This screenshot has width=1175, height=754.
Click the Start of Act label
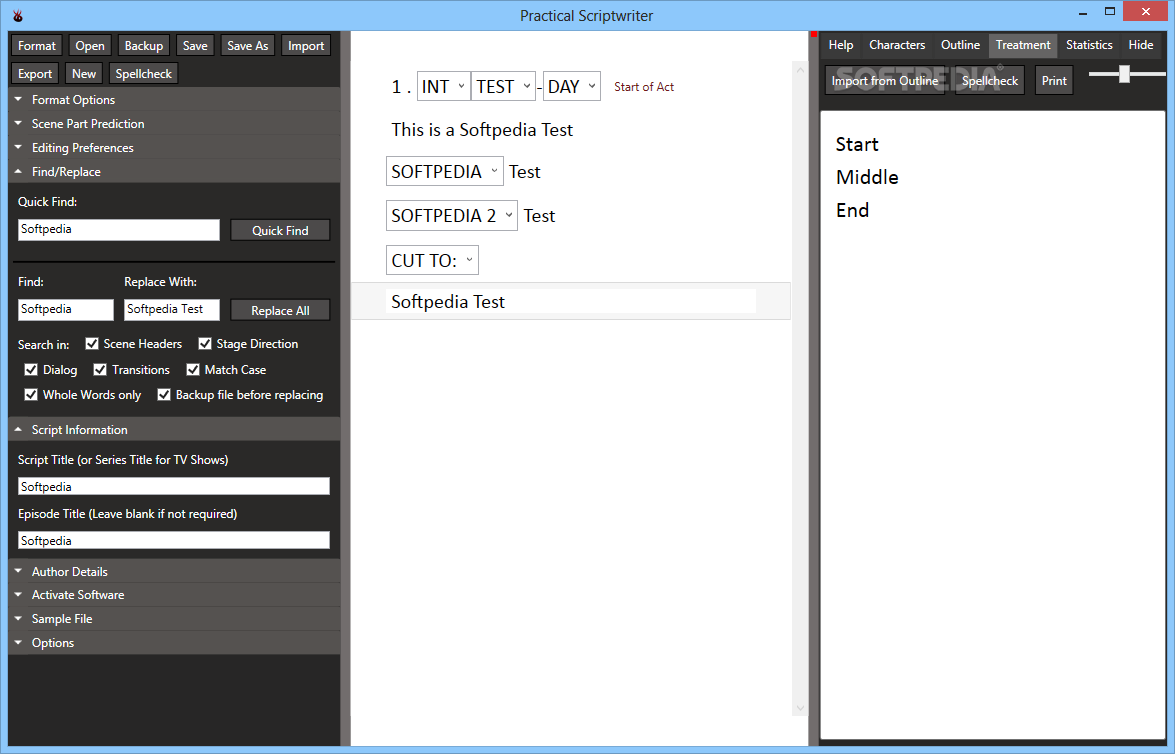pyautogui.click(x=644, y=87)
